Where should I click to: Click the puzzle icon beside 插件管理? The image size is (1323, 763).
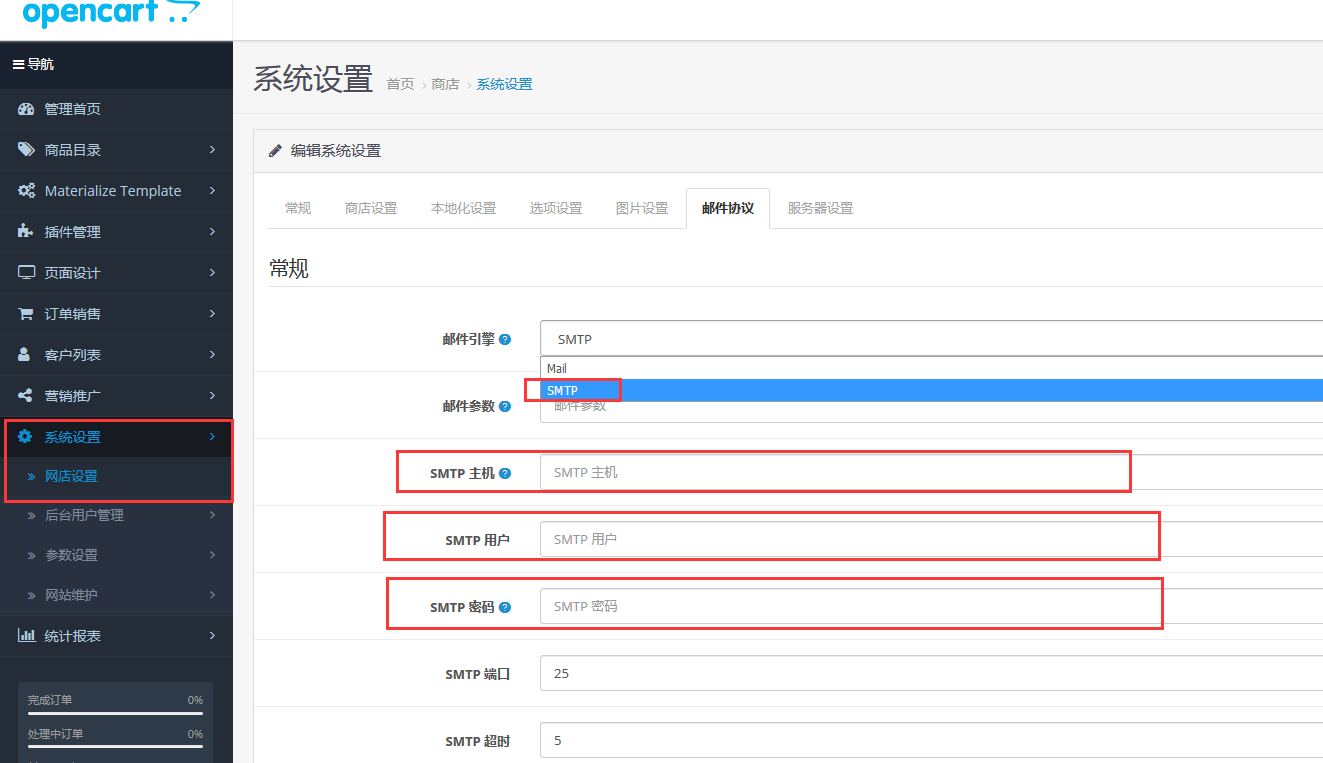click(x=26, y=232)
